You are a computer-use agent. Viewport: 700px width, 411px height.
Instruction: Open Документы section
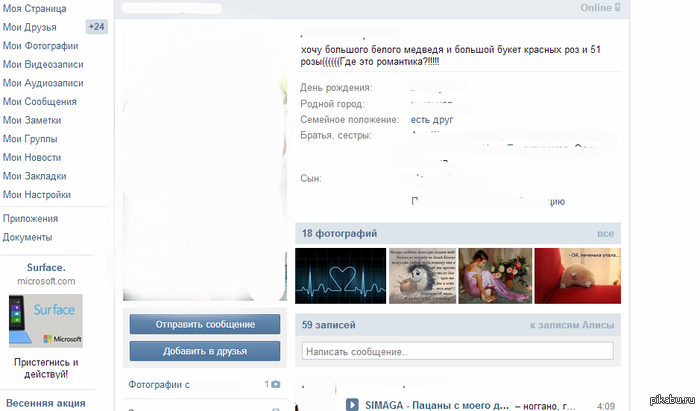point(27,237)
